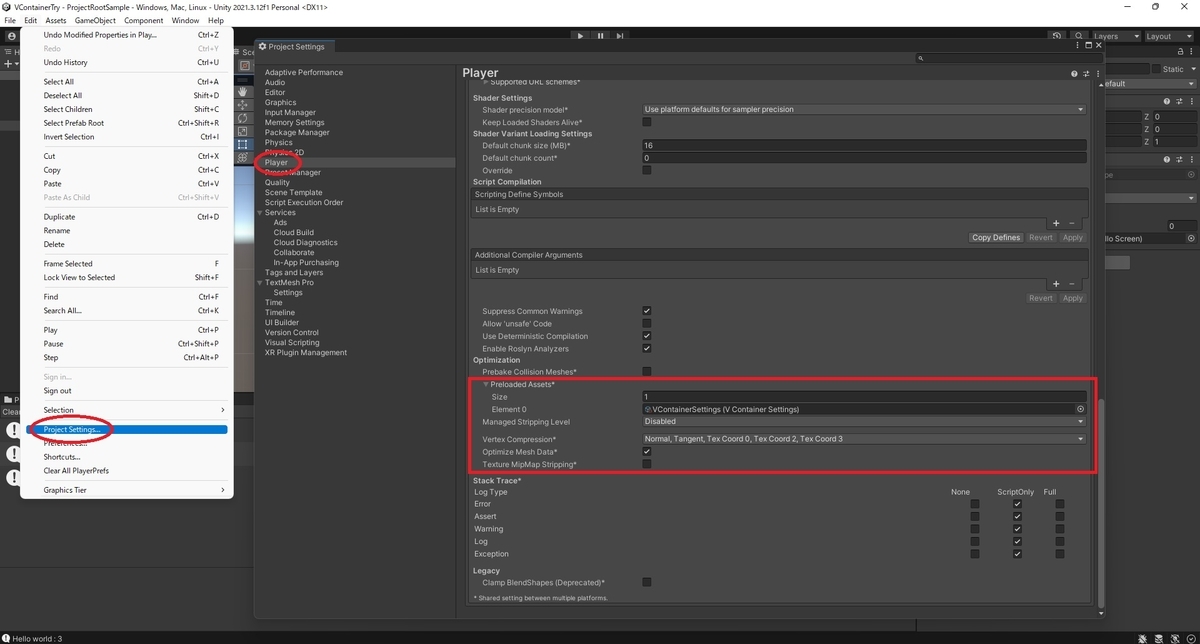Screen dimensions: 1200x644
Task: Enable Texture MipMap Stripping
Action: (646, 463)
